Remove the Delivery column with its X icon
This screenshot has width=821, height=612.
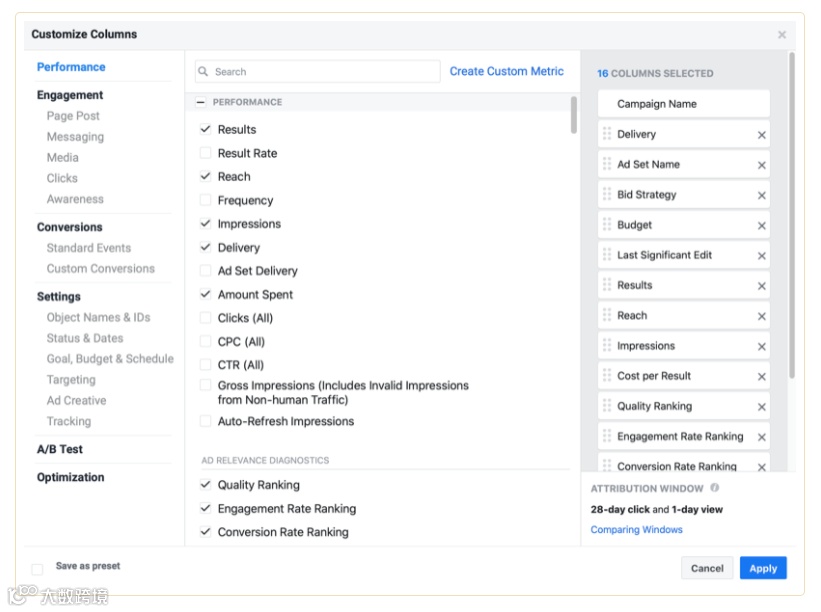(x=762, y=135)
